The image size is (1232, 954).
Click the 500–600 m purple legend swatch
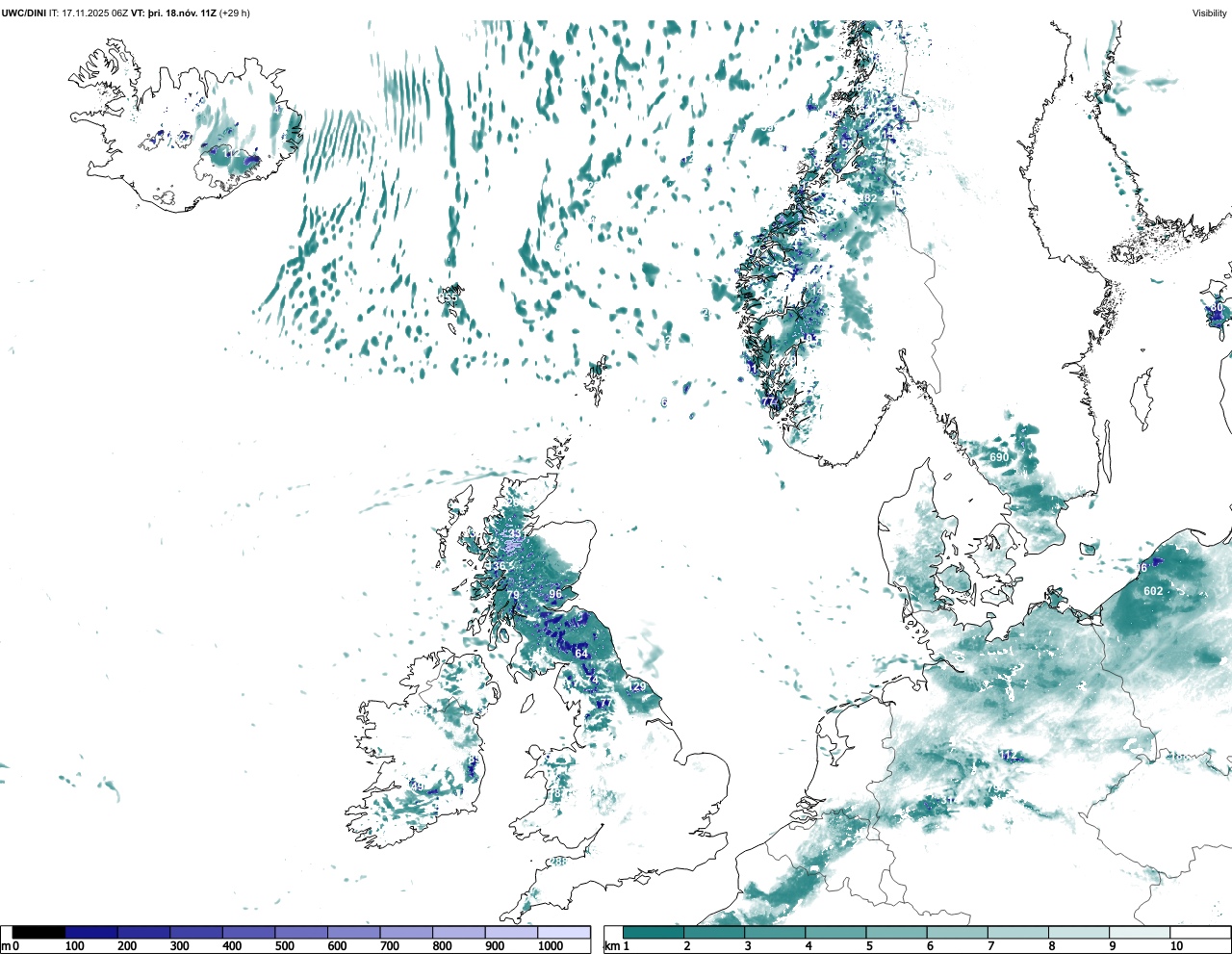[x=301, y=932]
